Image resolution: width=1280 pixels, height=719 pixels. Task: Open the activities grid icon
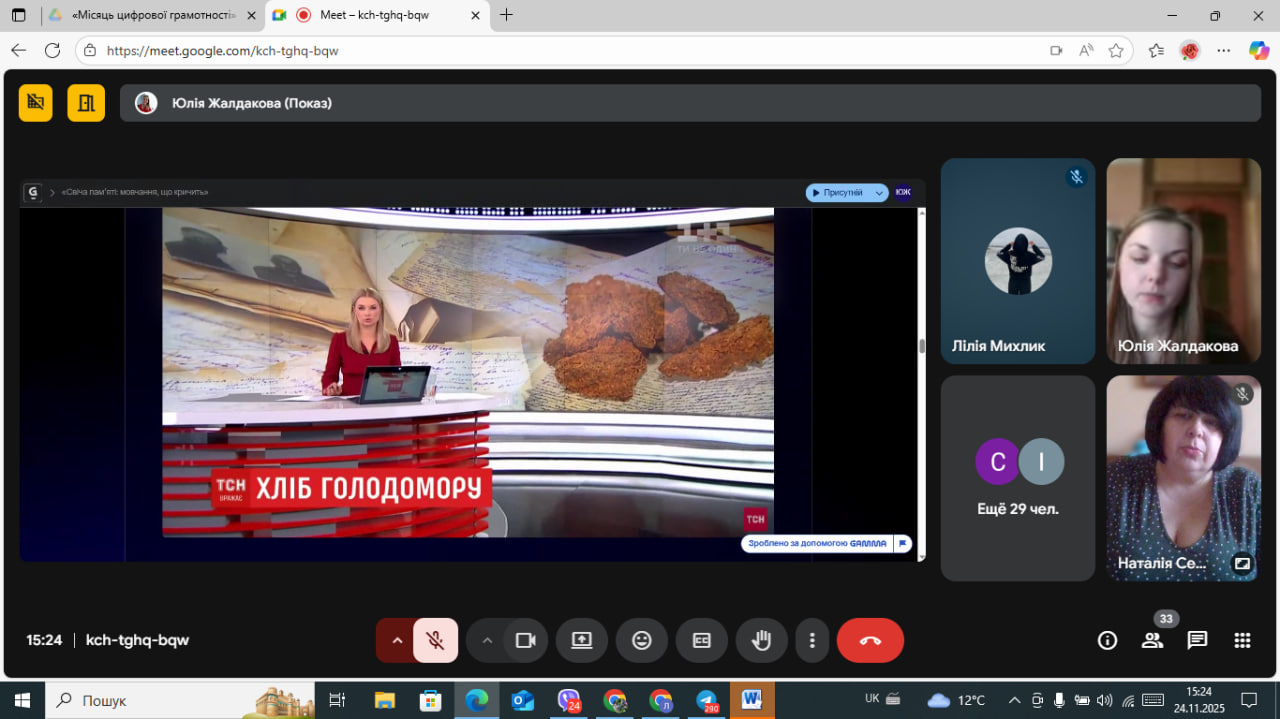click(x=1242, y=641)
